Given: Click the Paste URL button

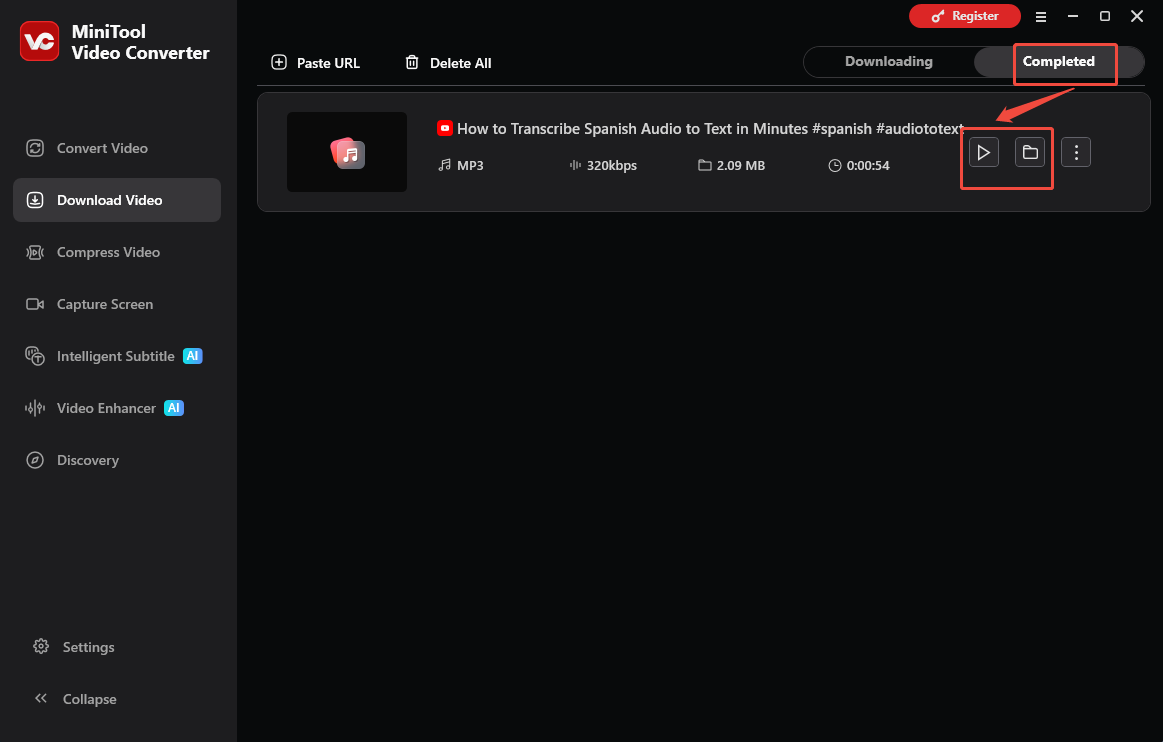Looking at the screenshot, I should click(315, 63).
